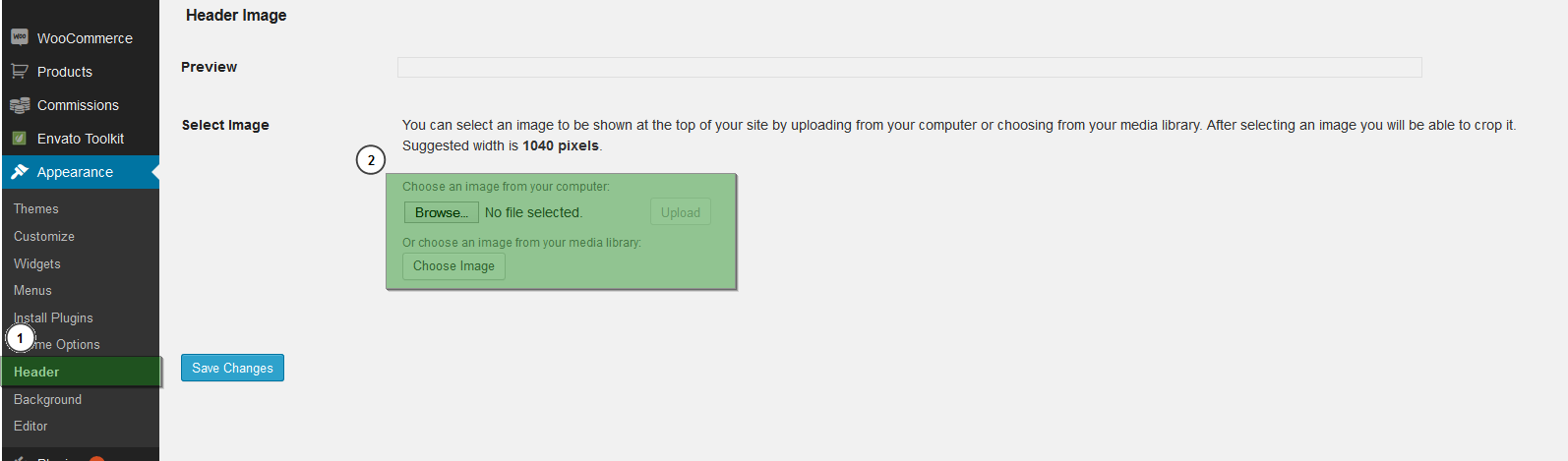
Task: Click the Products cart icon
Action: pos(20,71)
